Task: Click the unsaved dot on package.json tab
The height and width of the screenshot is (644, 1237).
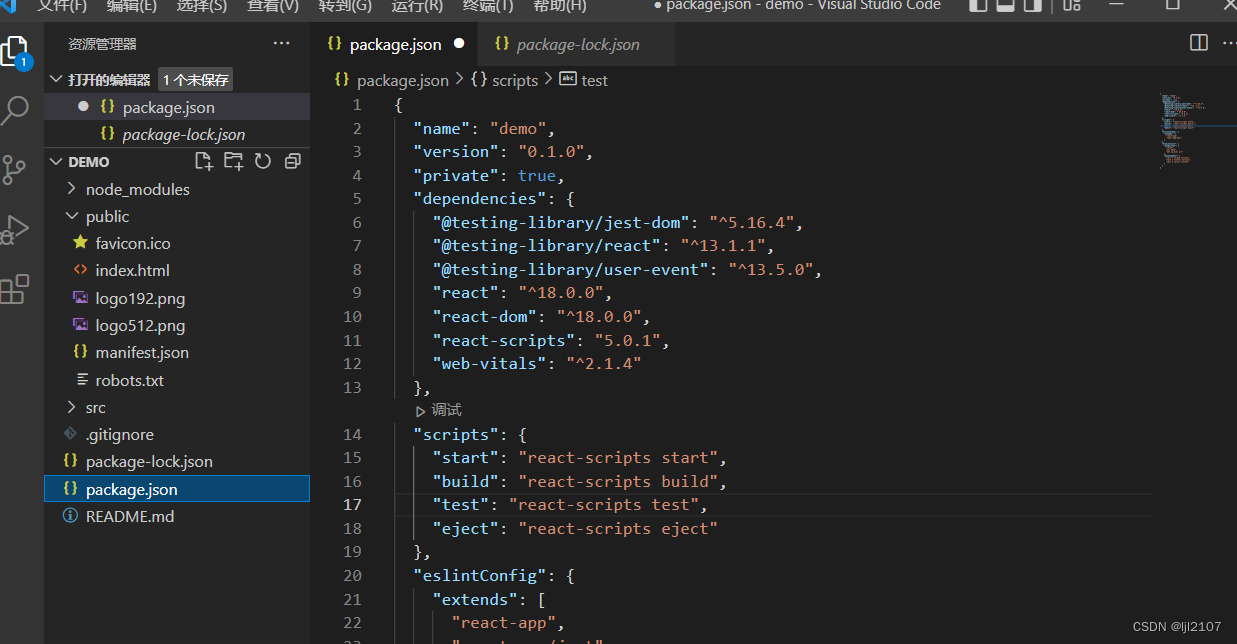Action: click(459, 44)
